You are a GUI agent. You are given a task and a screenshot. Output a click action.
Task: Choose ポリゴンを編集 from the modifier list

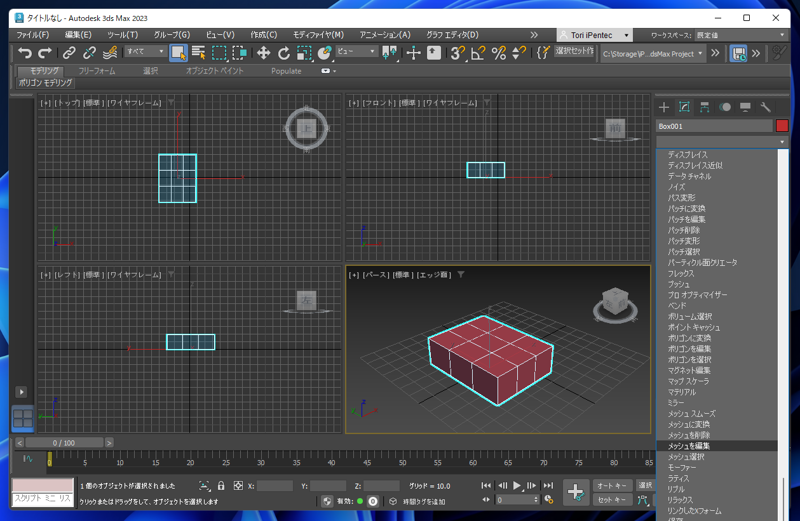(717, 349)
